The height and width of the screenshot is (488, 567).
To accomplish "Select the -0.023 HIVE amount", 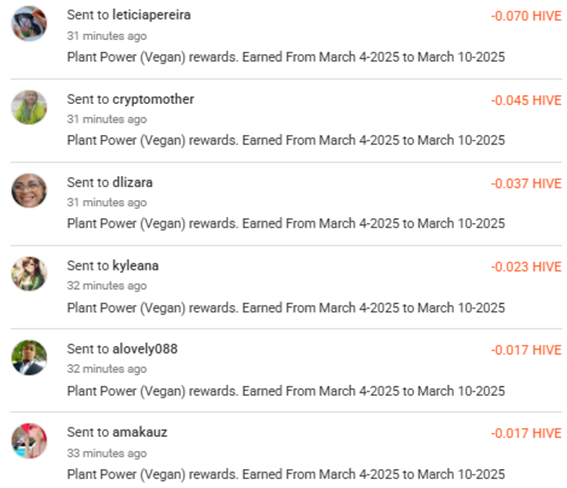I will click(x=526, y=267).
